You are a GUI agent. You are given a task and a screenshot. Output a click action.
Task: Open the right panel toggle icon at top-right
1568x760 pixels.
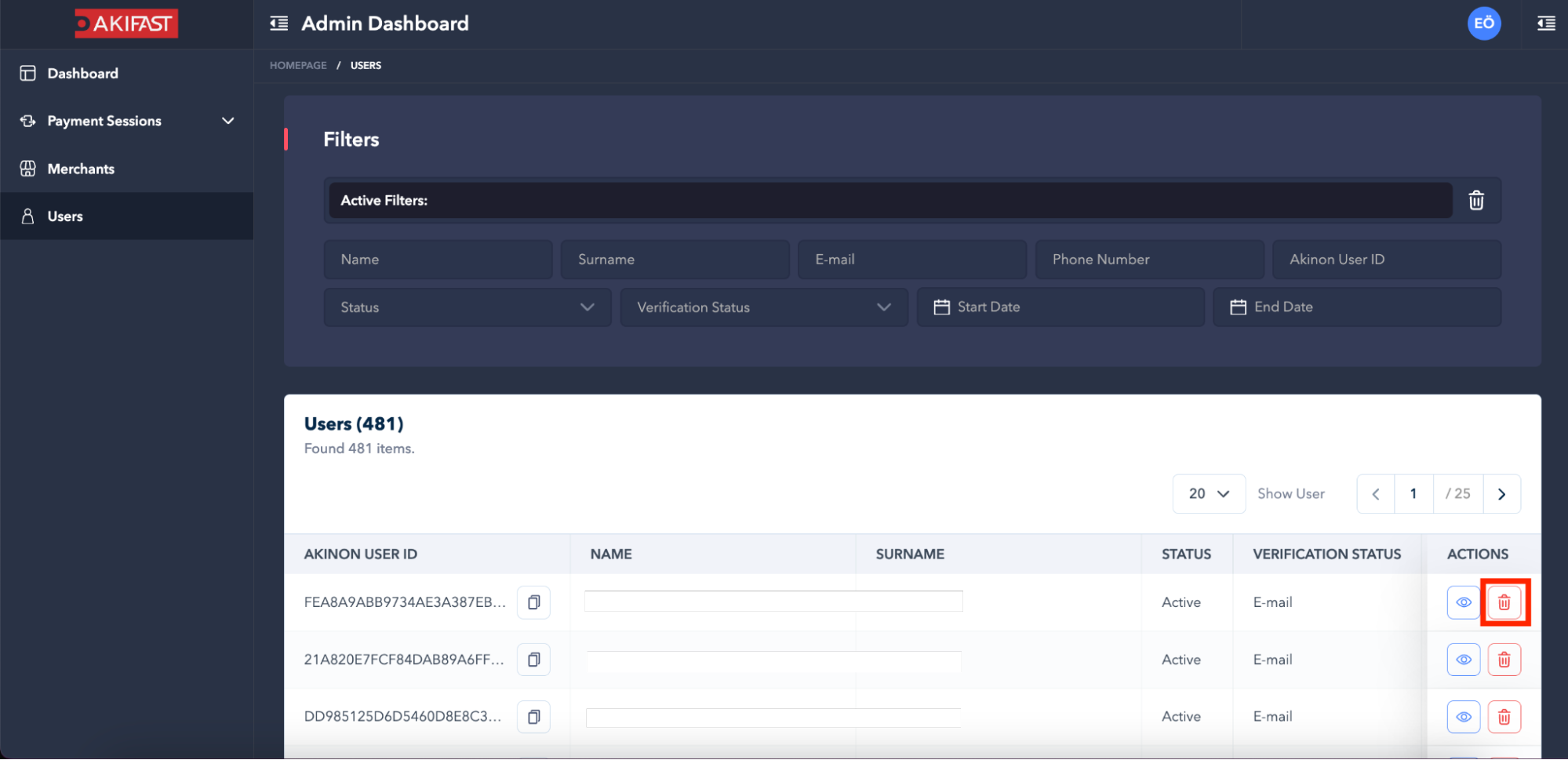(x=1546, y=24)
